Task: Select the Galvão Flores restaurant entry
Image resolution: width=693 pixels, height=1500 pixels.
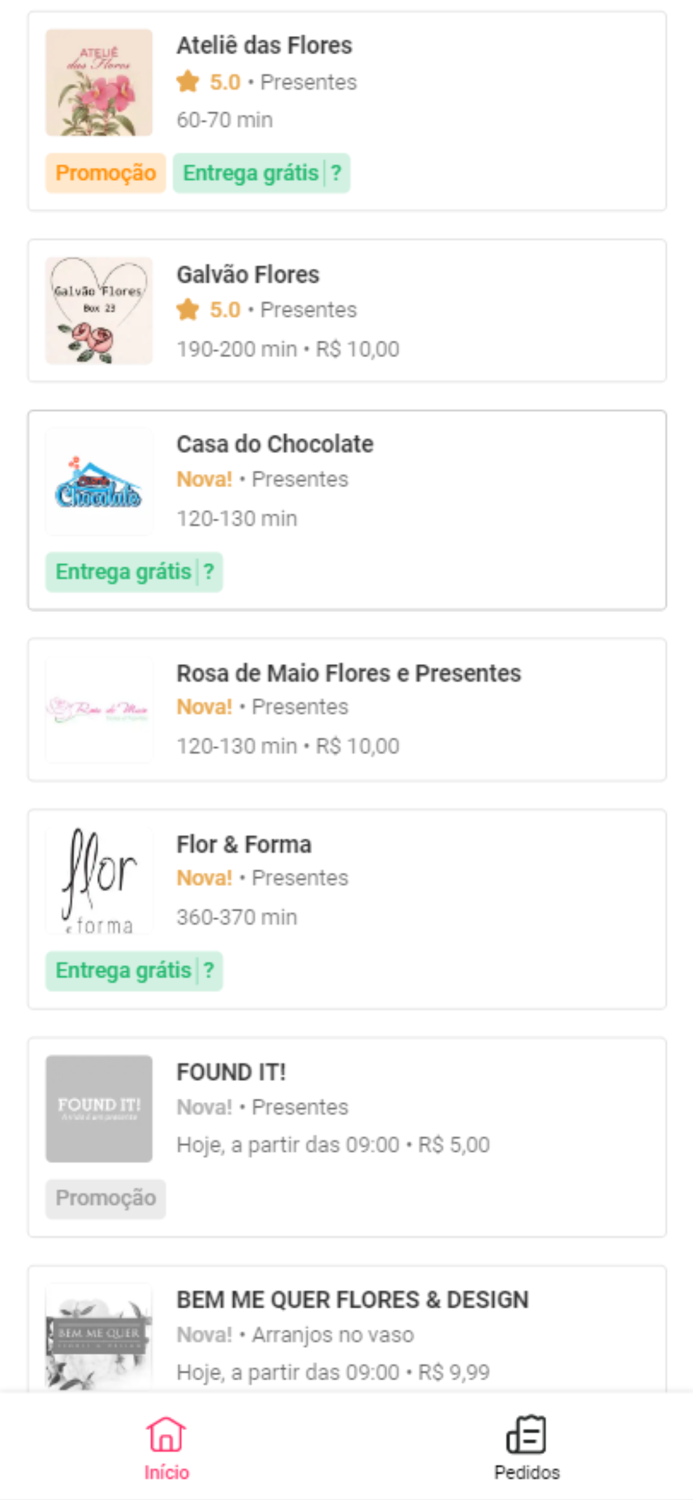Action: tap(346, 310)
